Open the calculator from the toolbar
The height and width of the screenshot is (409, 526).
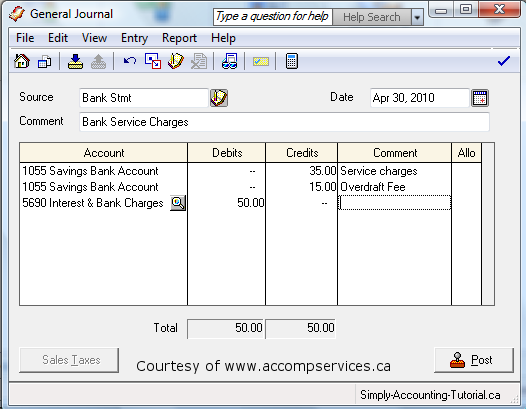292,61
